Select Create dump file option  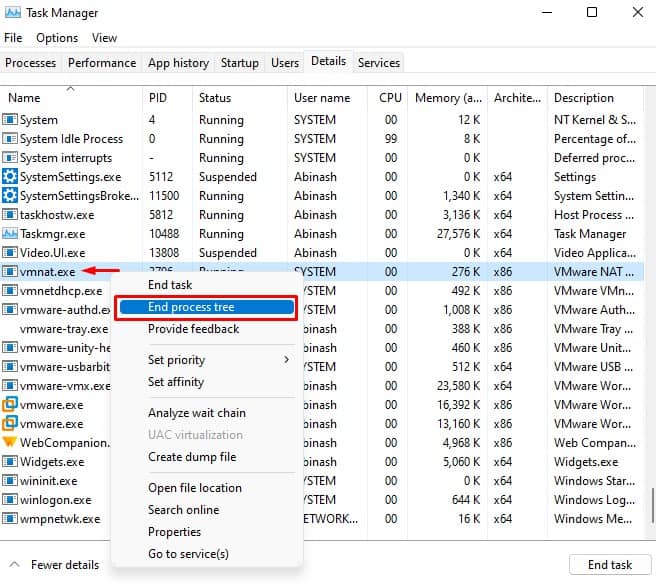pyautogui.click(x=192, y=457)
